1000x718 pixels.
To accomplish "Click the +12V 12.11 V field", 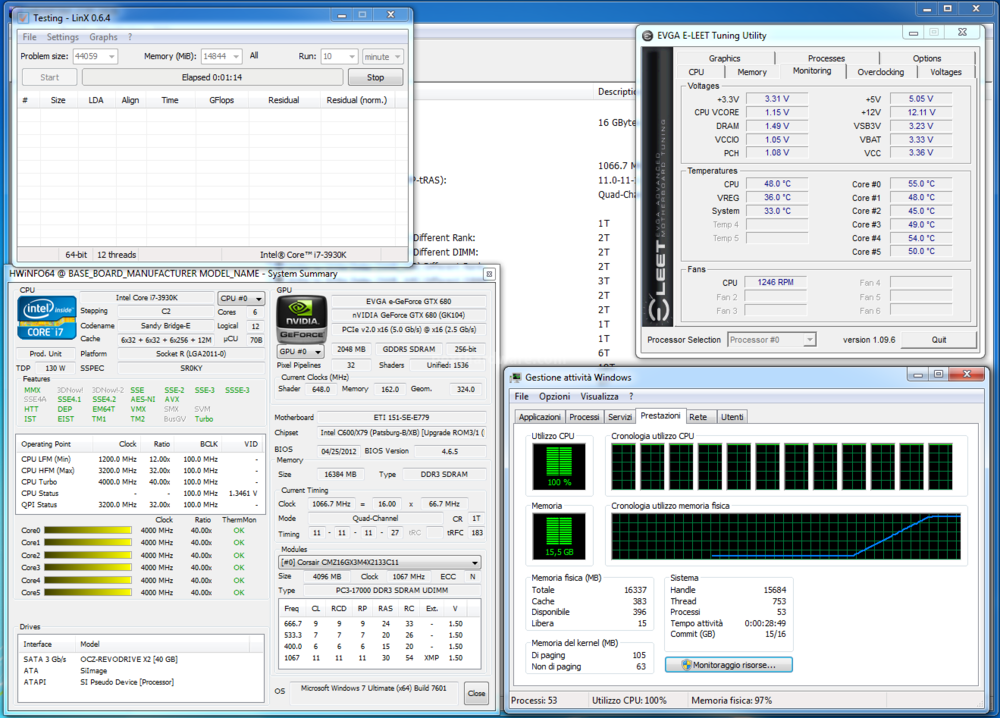I will click(921, 113).
